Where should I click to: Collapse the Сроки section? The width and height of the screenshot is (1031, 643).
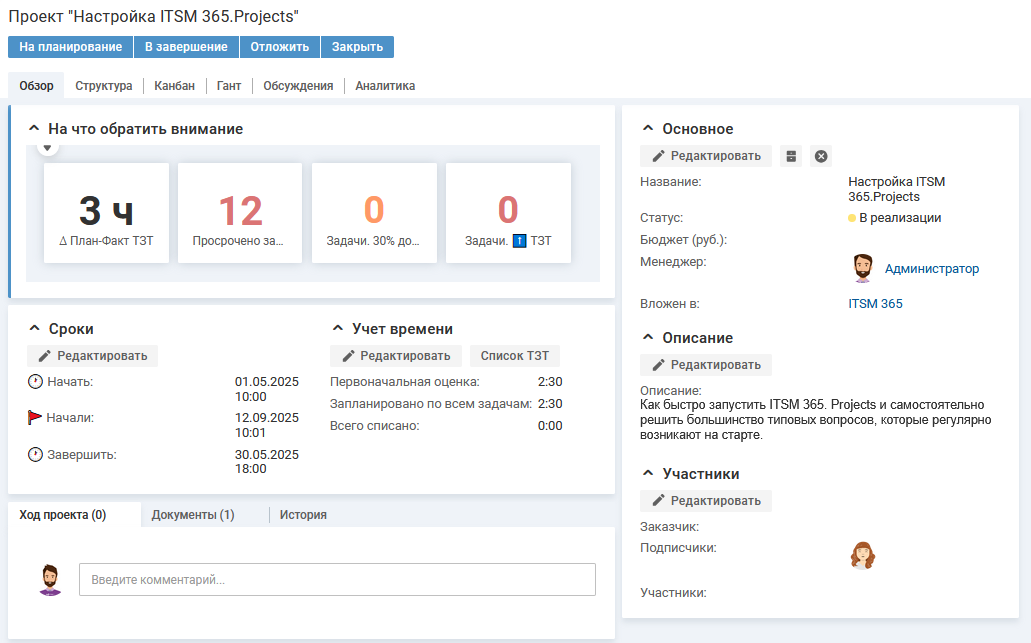[34, 329]
